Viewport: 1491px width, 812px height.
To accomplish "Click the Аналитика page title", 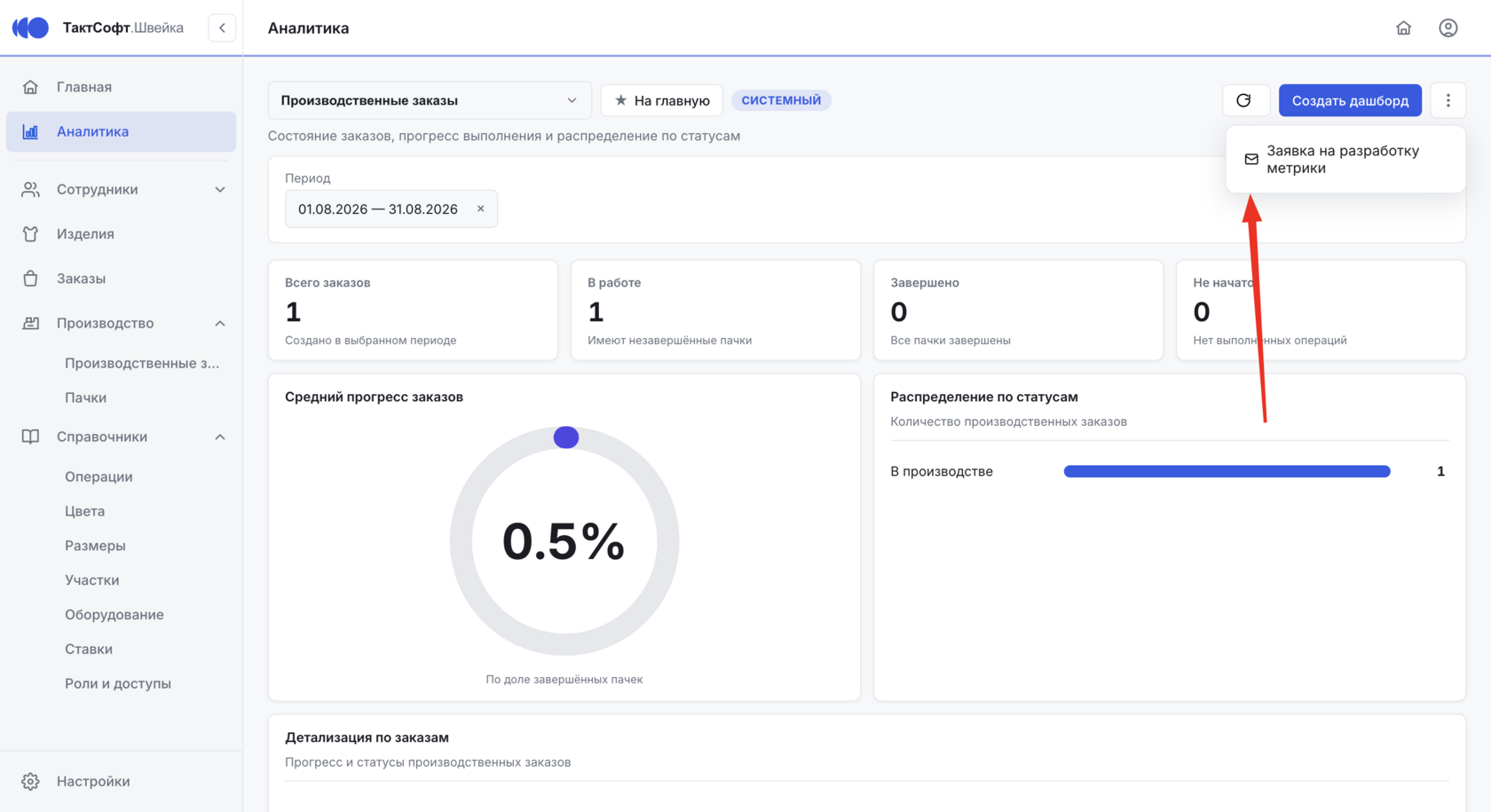I will click(x=309, y=28).
